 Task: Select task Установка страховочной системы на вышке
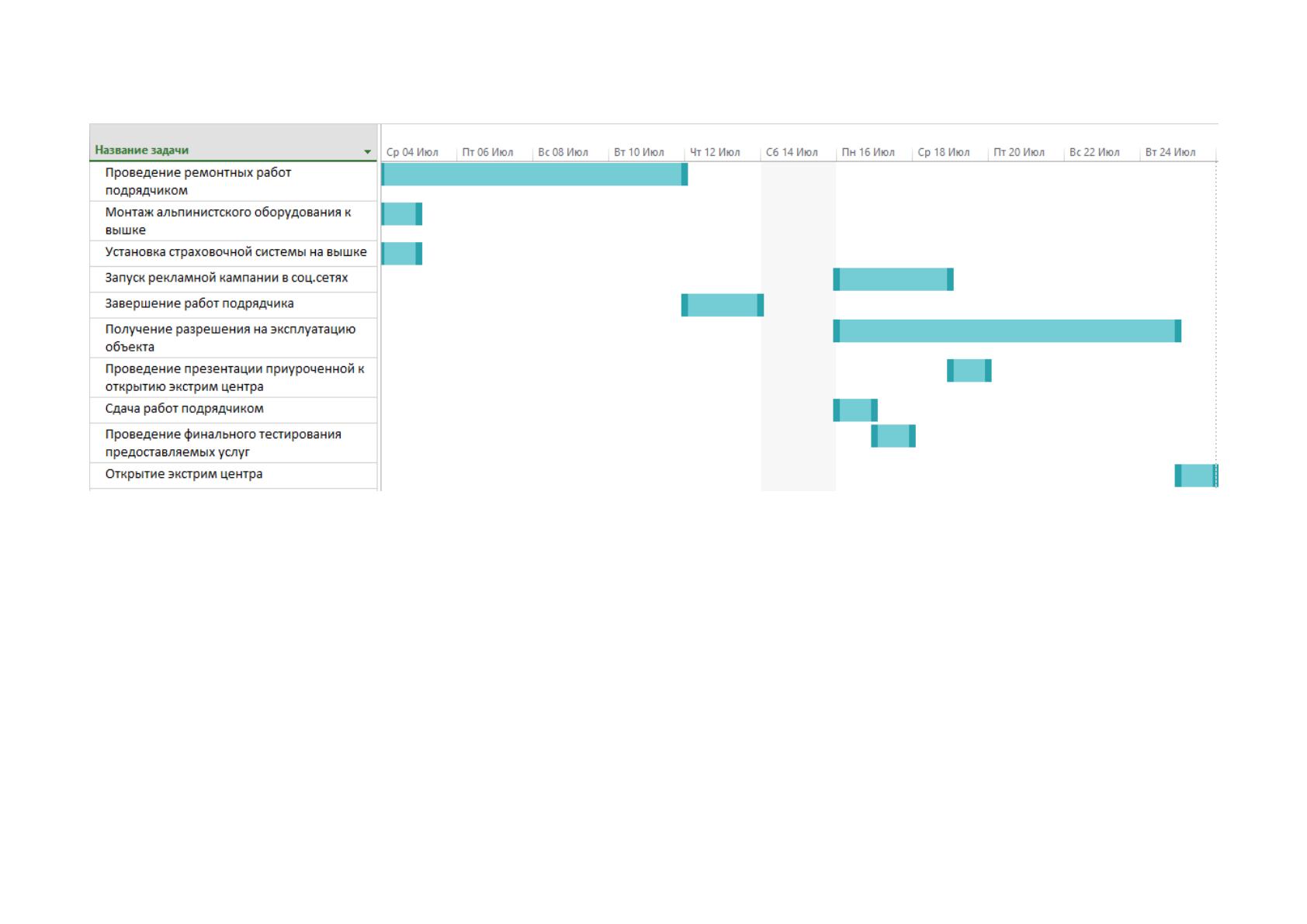pyautogui.click(x=234, y=254)
